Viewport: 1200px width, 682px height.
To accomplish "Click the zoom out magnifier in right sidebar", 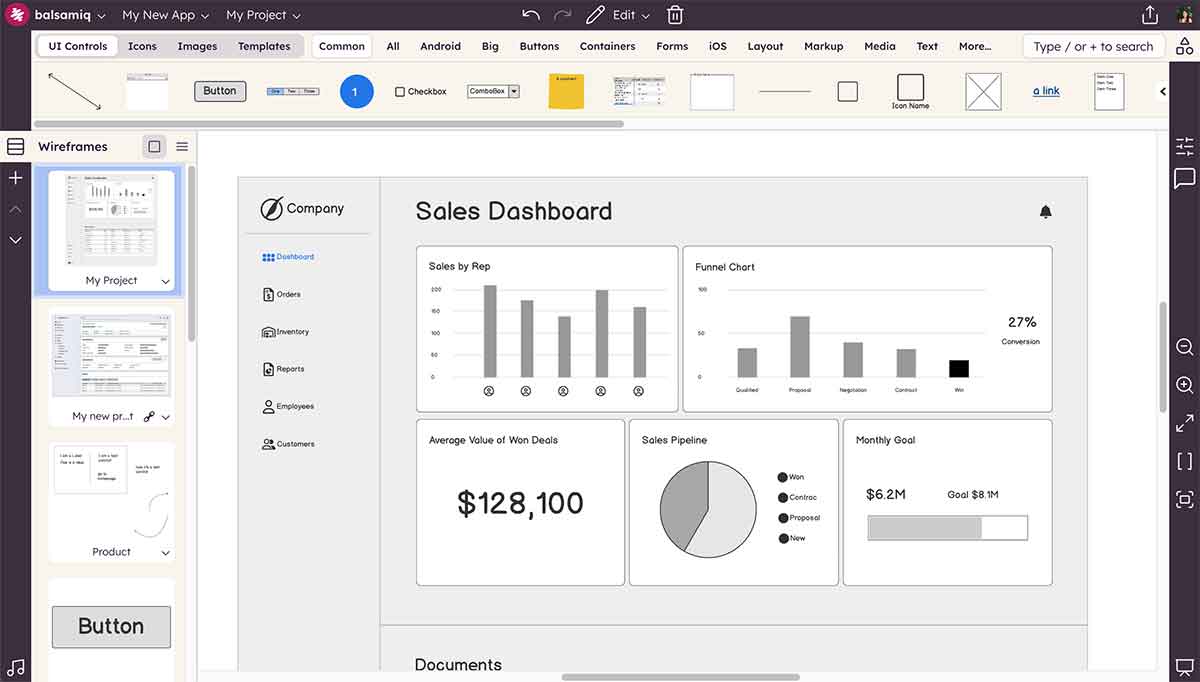I will [x=1184, y=346].
